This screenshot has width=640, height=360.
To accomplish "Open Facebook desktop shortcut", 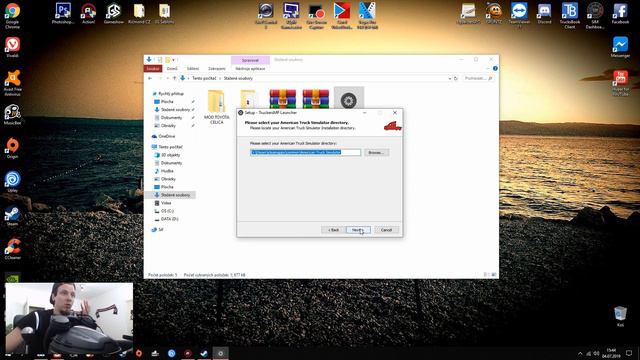I will [x=620, y=13].
